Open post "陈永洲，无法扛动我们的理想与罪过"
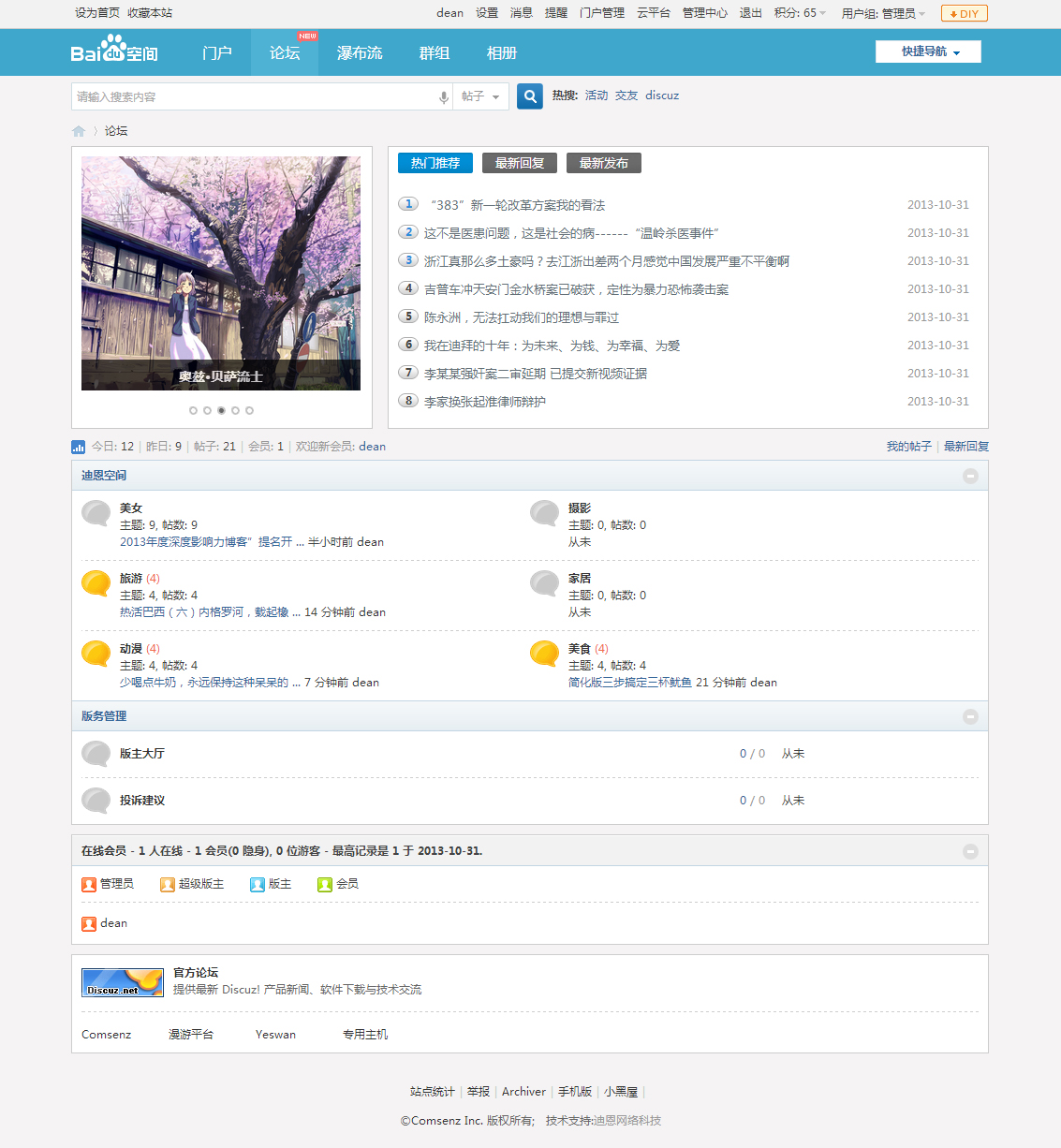Viewport: 1061px width, 1148px height. point(522,317)
